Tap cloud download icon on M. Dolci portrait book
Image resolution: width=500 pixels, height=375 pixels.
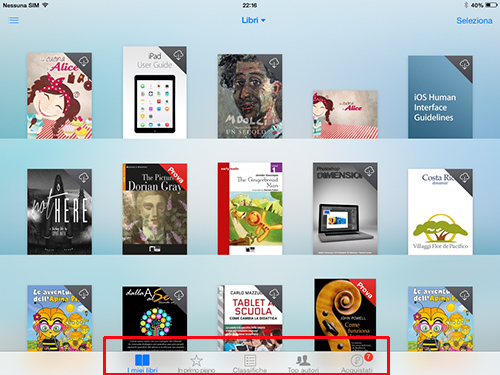point(274,62)
